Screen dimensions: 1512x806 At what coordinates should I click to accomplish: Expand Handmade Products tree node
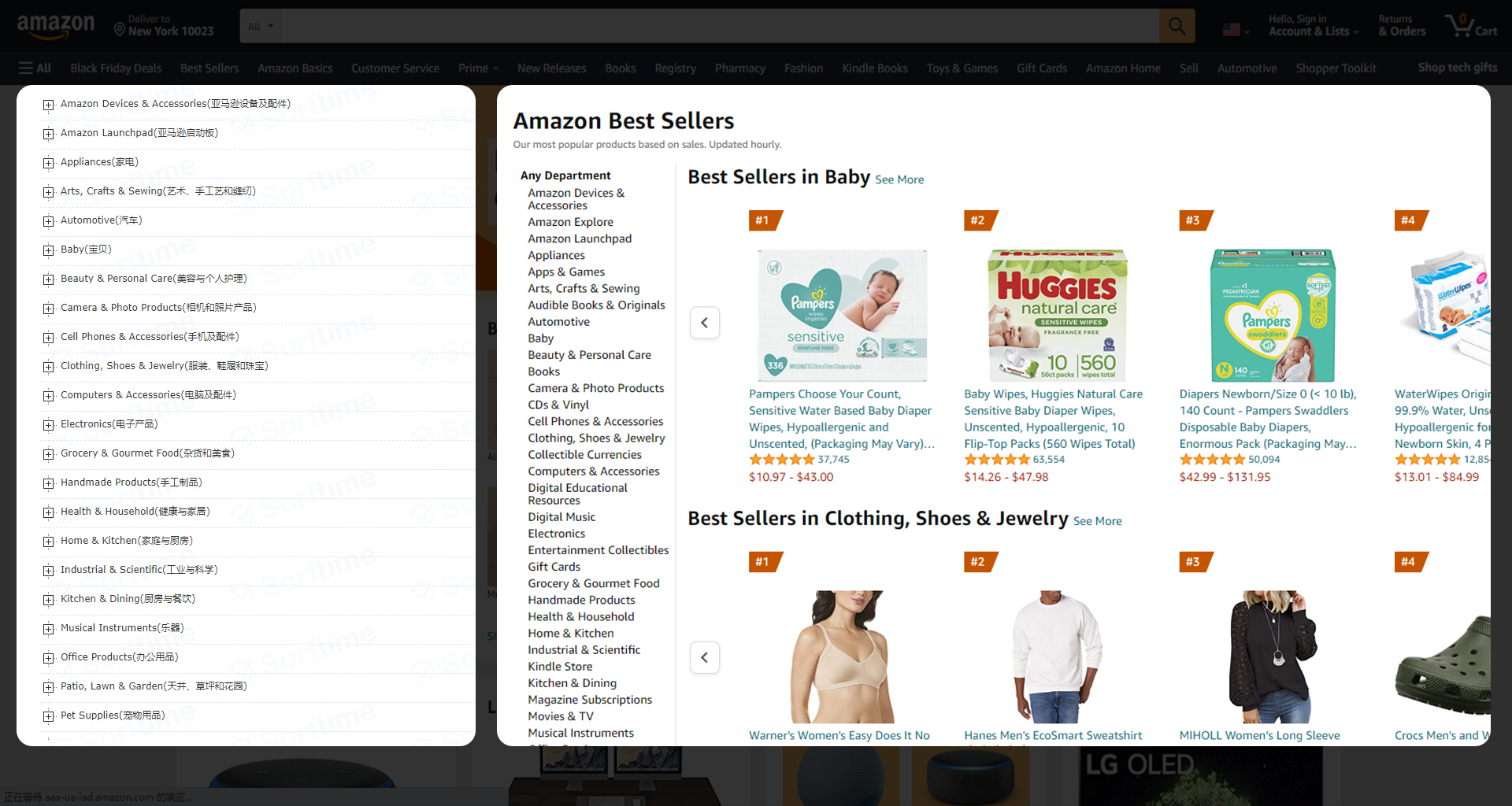coord(49,483)
